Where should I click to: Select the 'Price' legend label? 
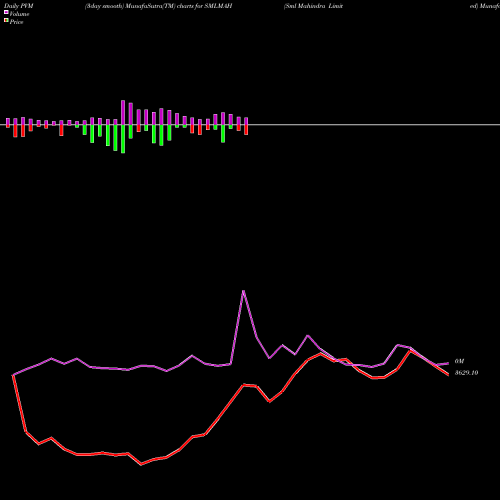click(16, 22)
